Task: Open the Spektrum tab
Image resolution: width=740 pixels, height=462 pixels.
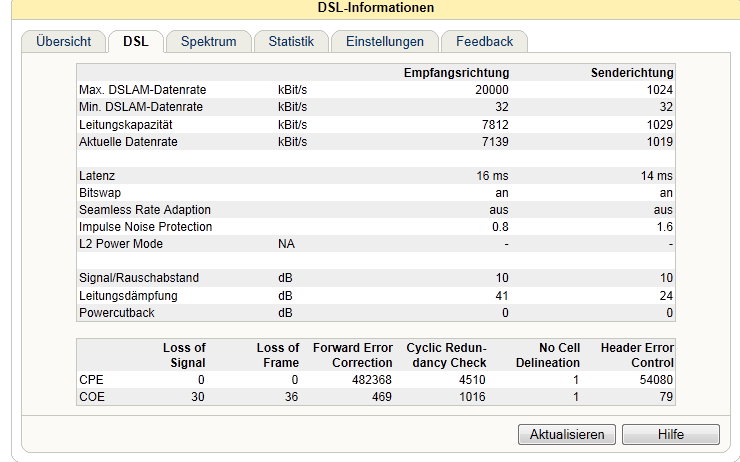Action: point(209,42)
